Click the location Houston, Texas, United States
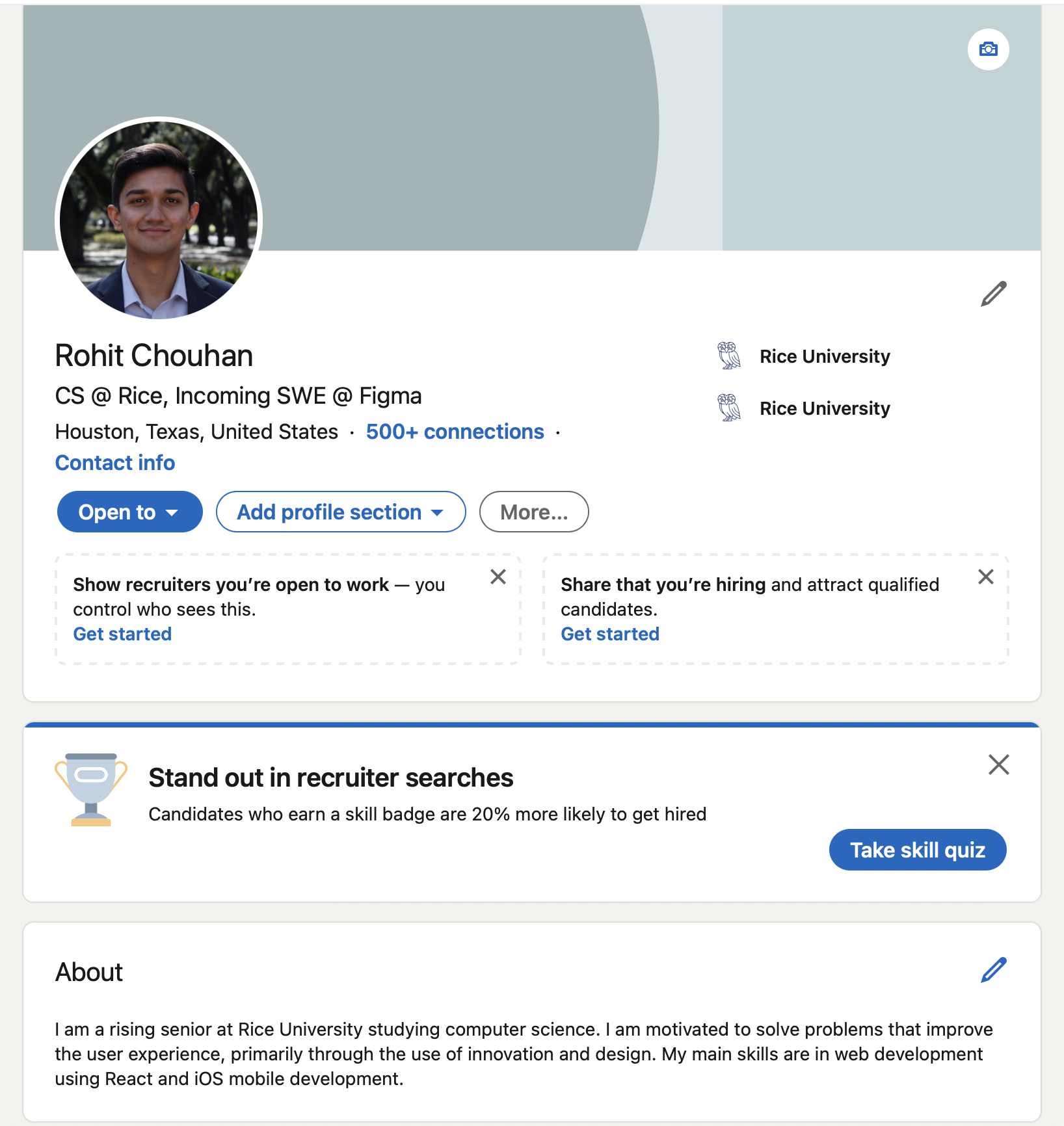 coord(196,432)
